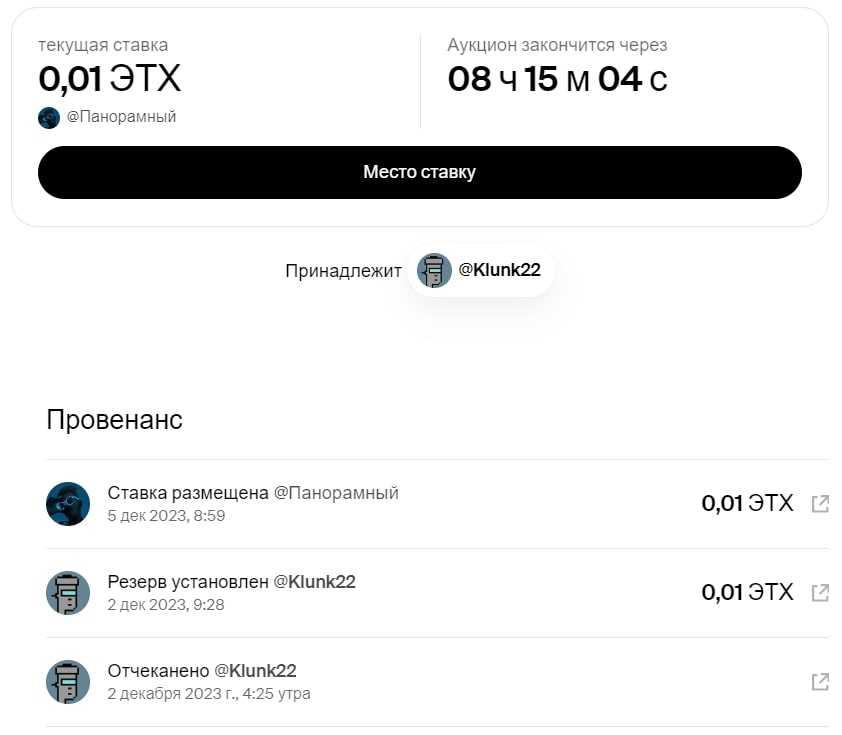Image resolution: width=842 pixels, height=735 pixels.
Task: Open @Klunk22 link in reserve set row
Action: (x=314, y=582)
